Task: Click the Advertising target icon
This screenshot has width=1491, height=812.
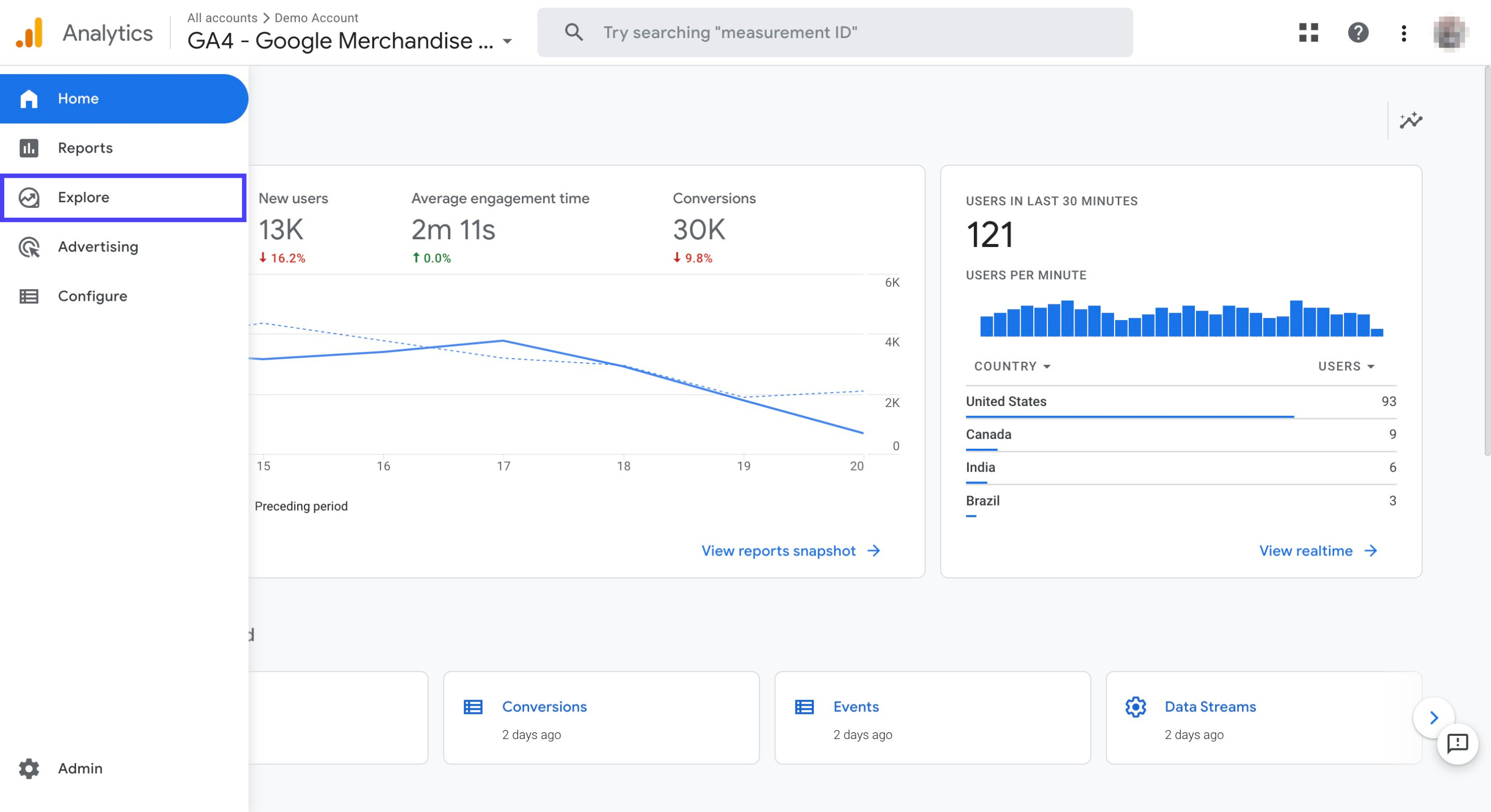Action: 29,247
